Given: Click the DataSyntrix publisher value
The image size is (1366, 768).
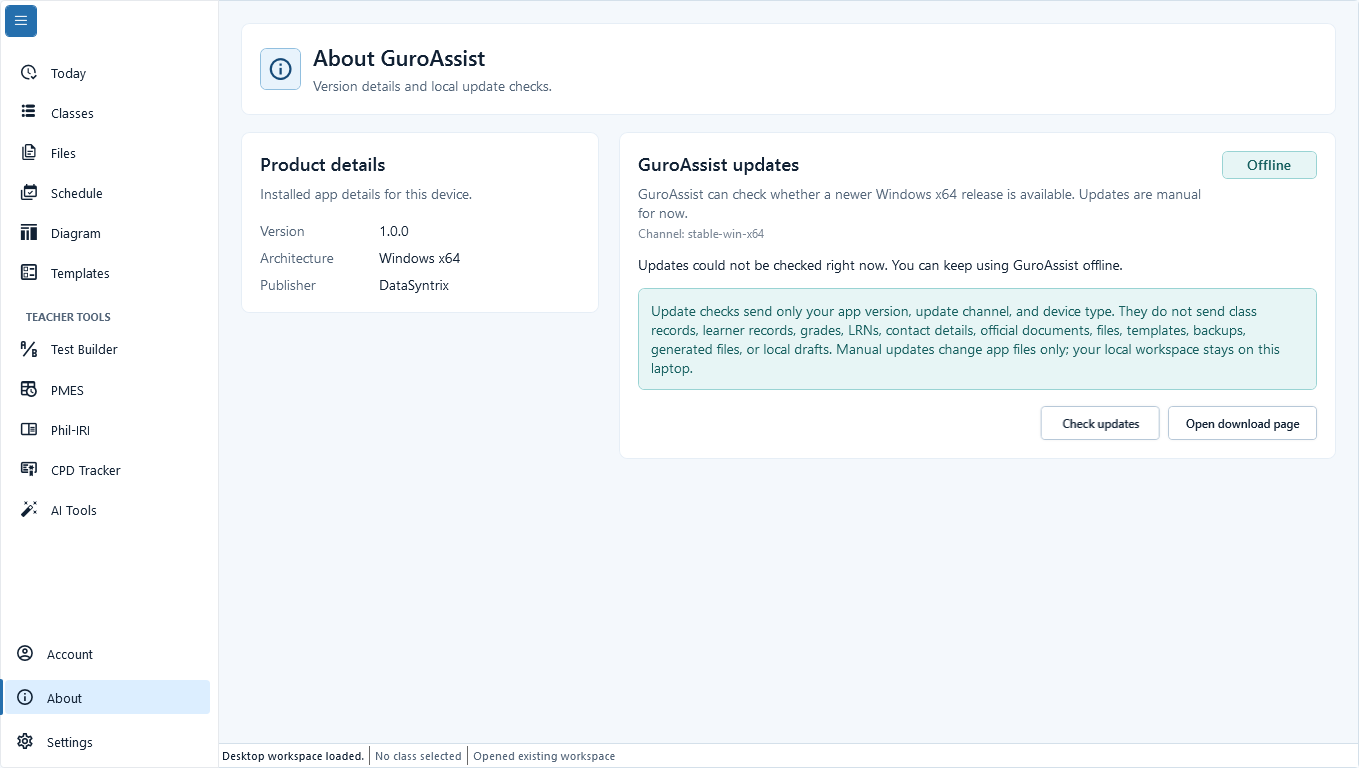Looking at the screenshot, I should click(x=414, y=285).
